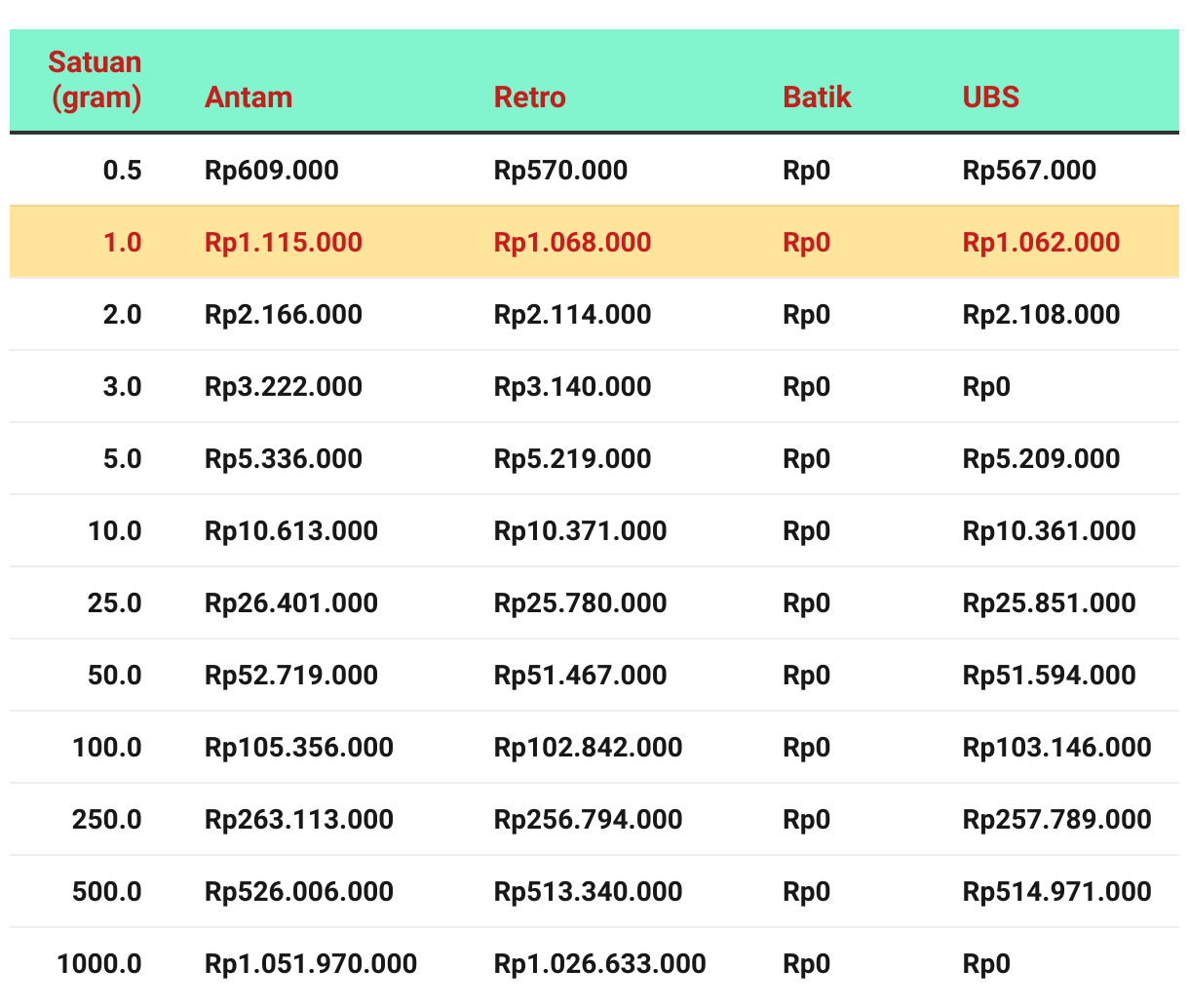Click Antam price Rp263.113.000
The height and width of the screenshot is (1008, 1189).
pos(299,820)
